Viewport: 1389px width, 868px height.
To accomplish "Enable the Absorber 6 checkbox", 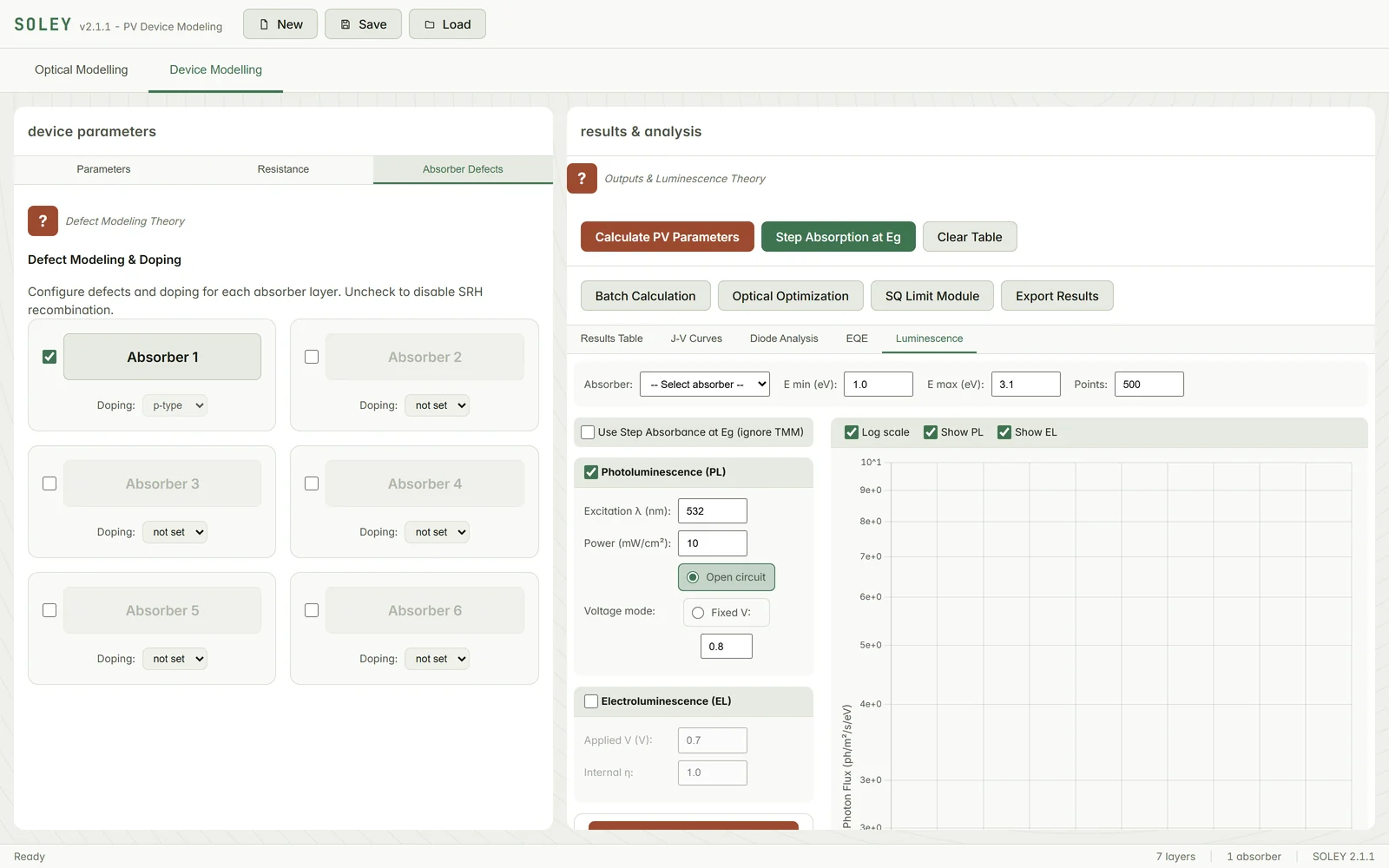I will coord(312,610).
